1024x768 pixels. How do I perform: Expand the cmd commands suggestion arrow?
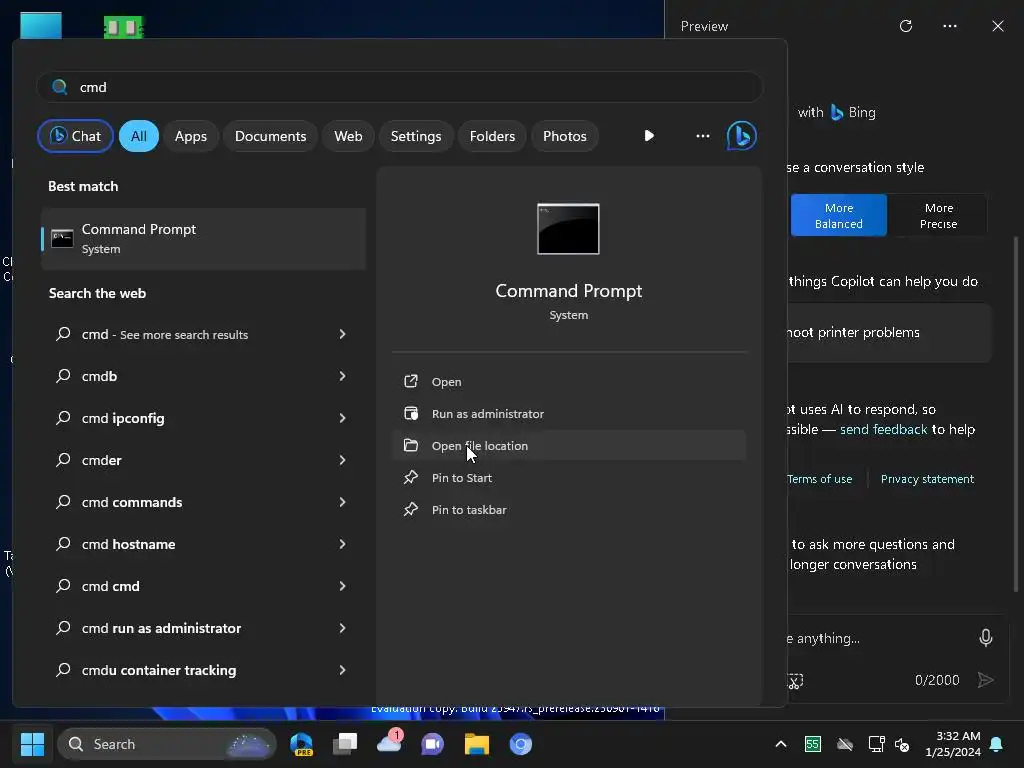point(342,502)
